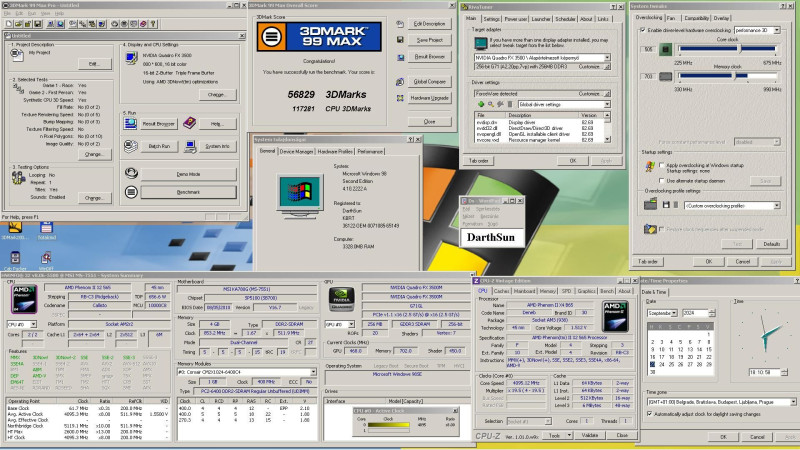Image resolution: width=800 pixels, height=450 pixels.
Task: Click the folder icon in overclocking profile settings
Action: point(650,204)
